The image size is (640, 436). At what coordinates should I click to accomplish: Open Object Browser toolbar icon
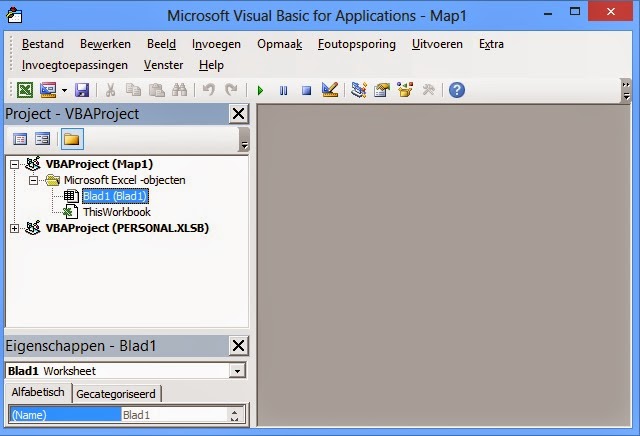405,90
